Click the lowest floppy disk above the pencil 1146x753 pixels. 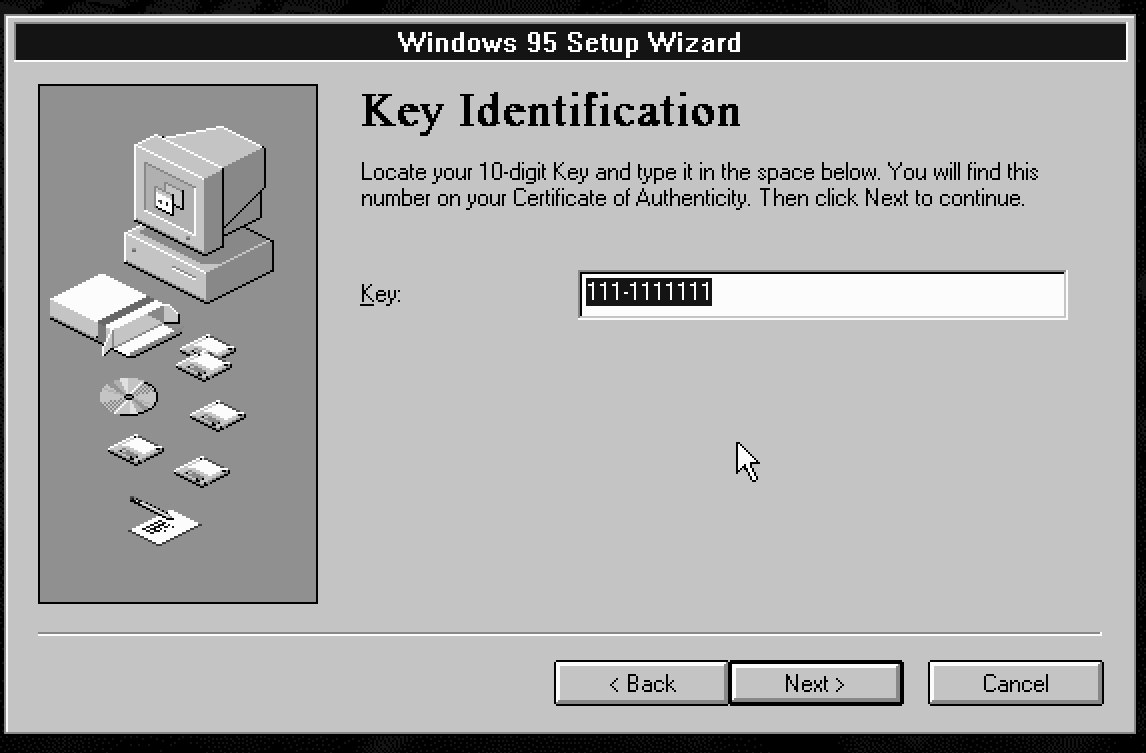click(x=202, y=472)
